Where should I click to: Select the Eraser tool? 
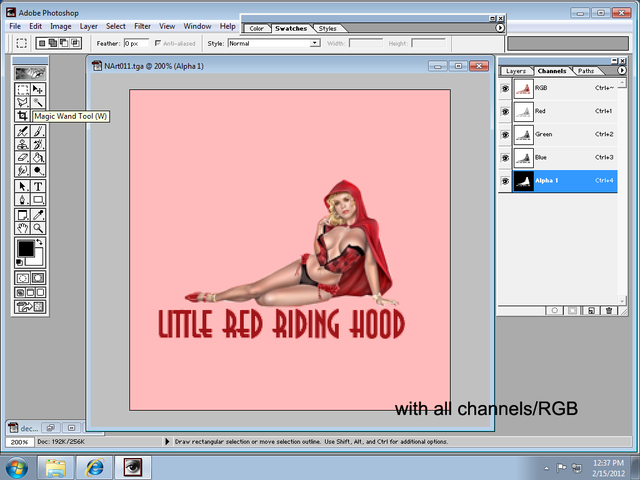click(22, 157)
